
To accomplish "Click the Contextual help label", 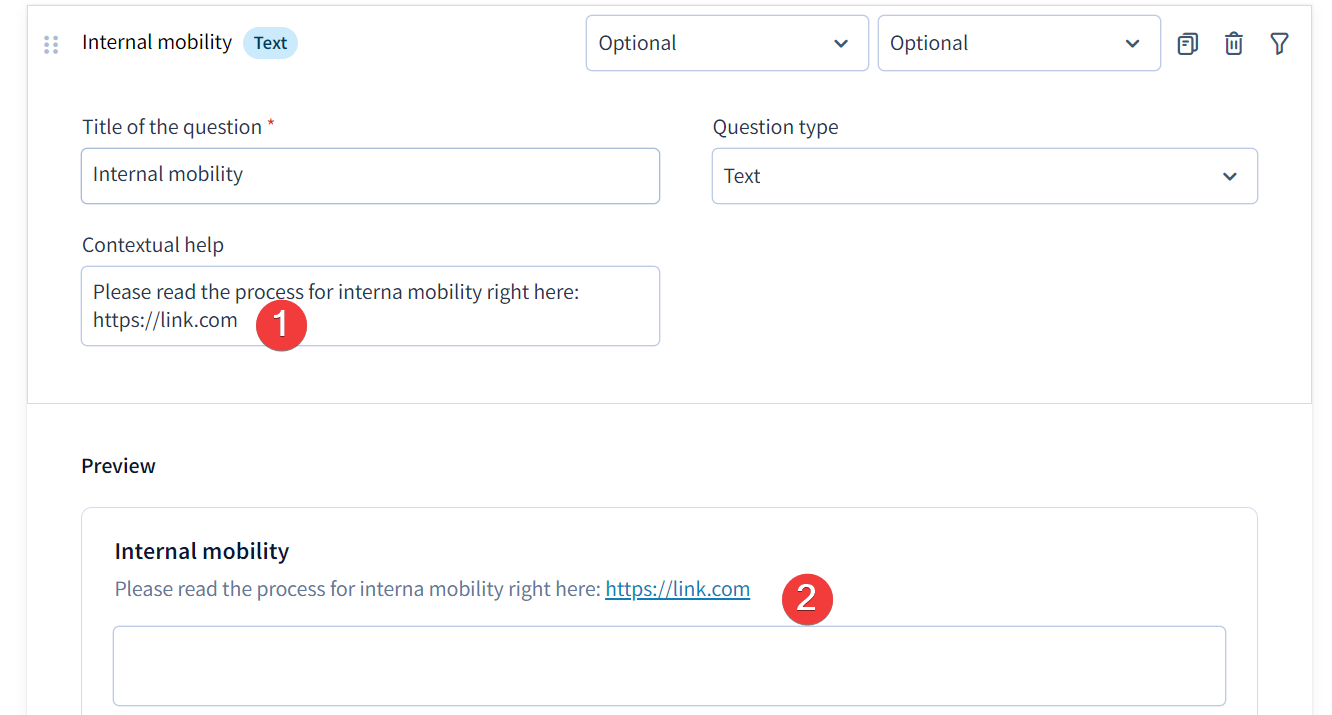I will point(153,245).
